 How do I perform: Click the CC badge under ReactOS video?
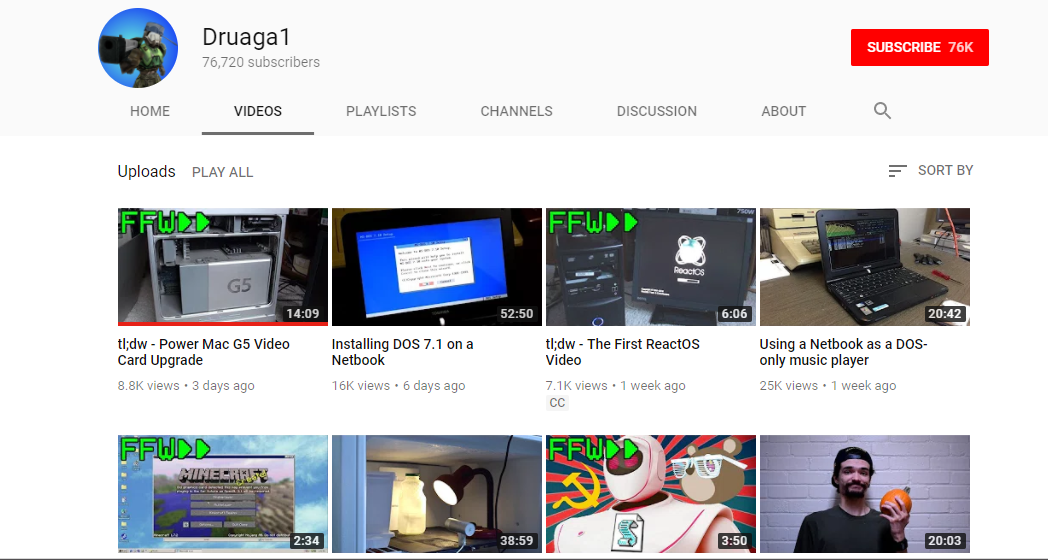(557, 403)
